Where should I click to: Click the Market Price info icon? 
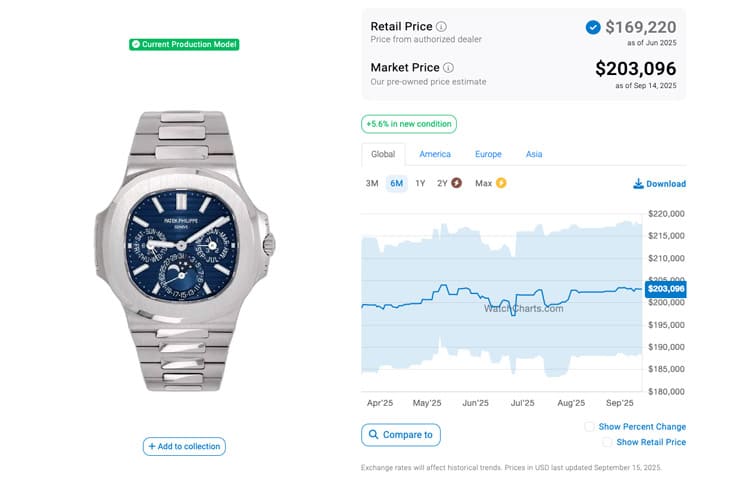click(448, 68)
